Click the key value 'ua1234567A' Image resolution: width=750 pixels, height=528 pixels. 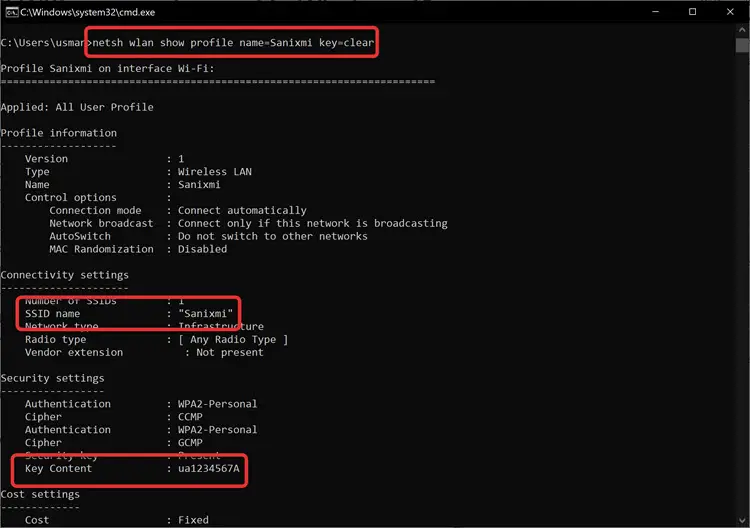(x=209, y=469)
